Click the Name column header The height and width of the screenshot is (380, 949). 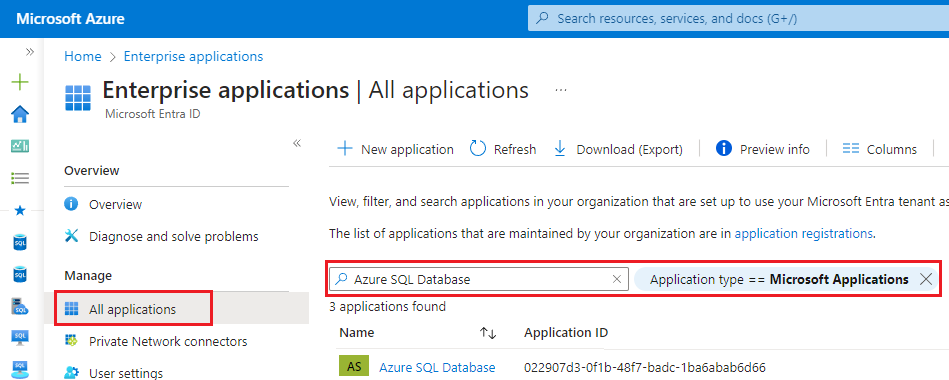(x=356, y=333)
